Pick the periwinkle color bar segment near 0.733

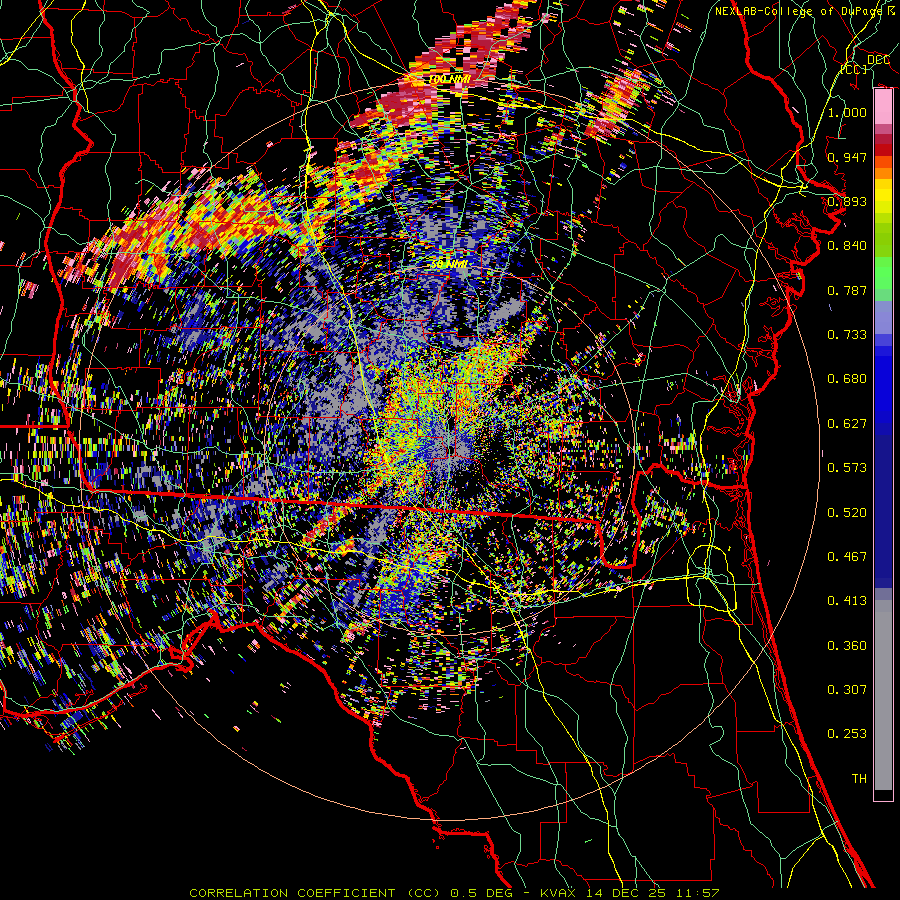coord(883,318)
